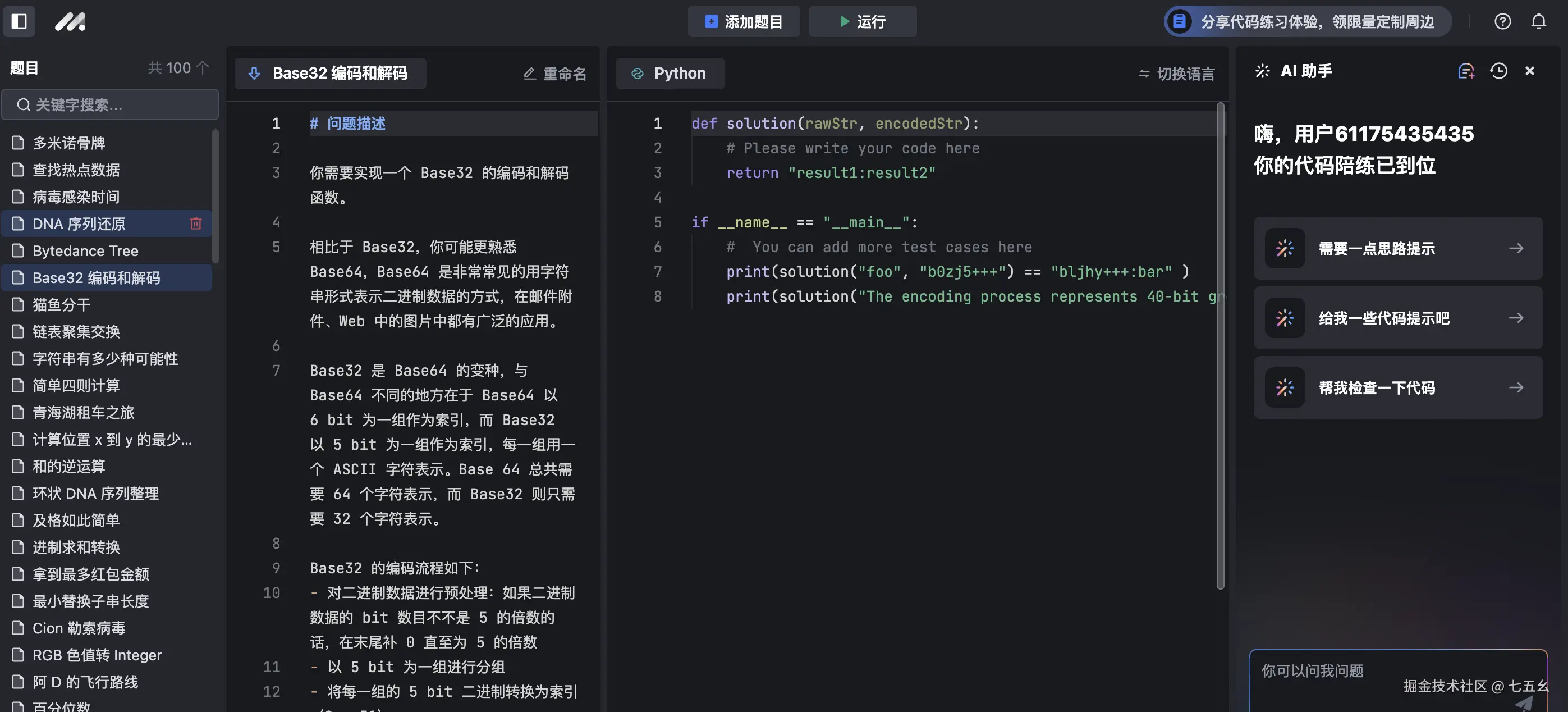Open Python language selector
Viewport: 1568px width, 712px height.
pos(670,74)
